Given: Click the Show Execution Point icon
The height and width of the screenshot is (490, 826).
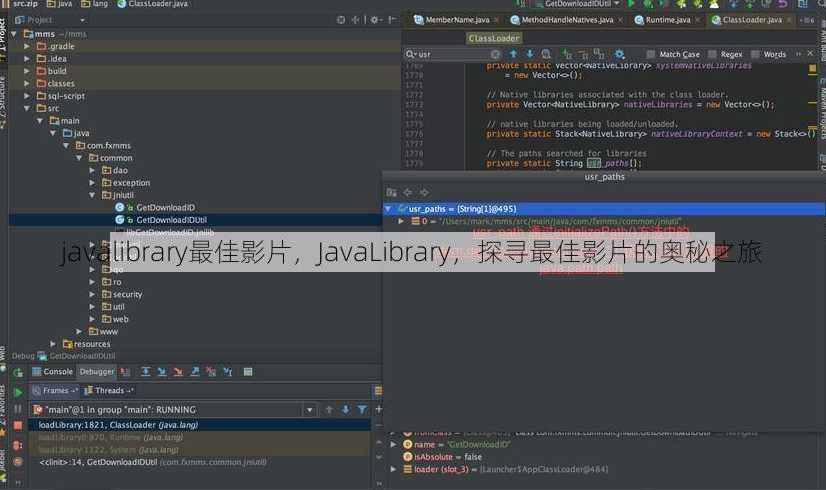Looking at the screenshot, I should pyautogui.click(x=125, y=372).
